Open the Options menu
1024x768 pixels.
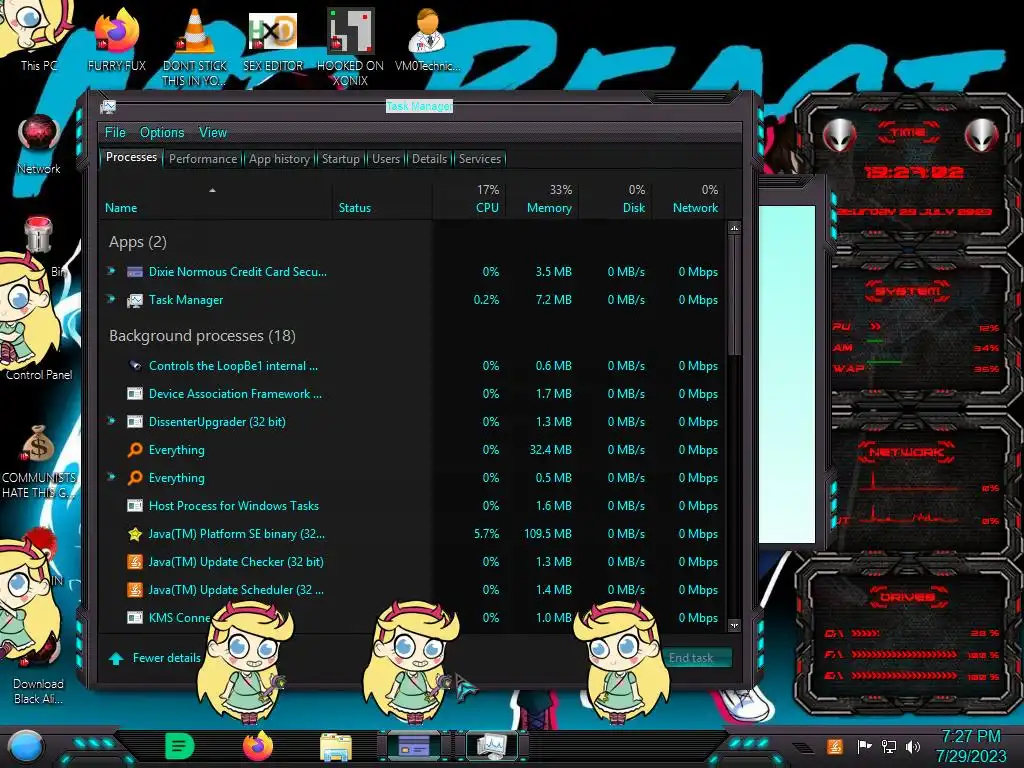tap(162, 133)
